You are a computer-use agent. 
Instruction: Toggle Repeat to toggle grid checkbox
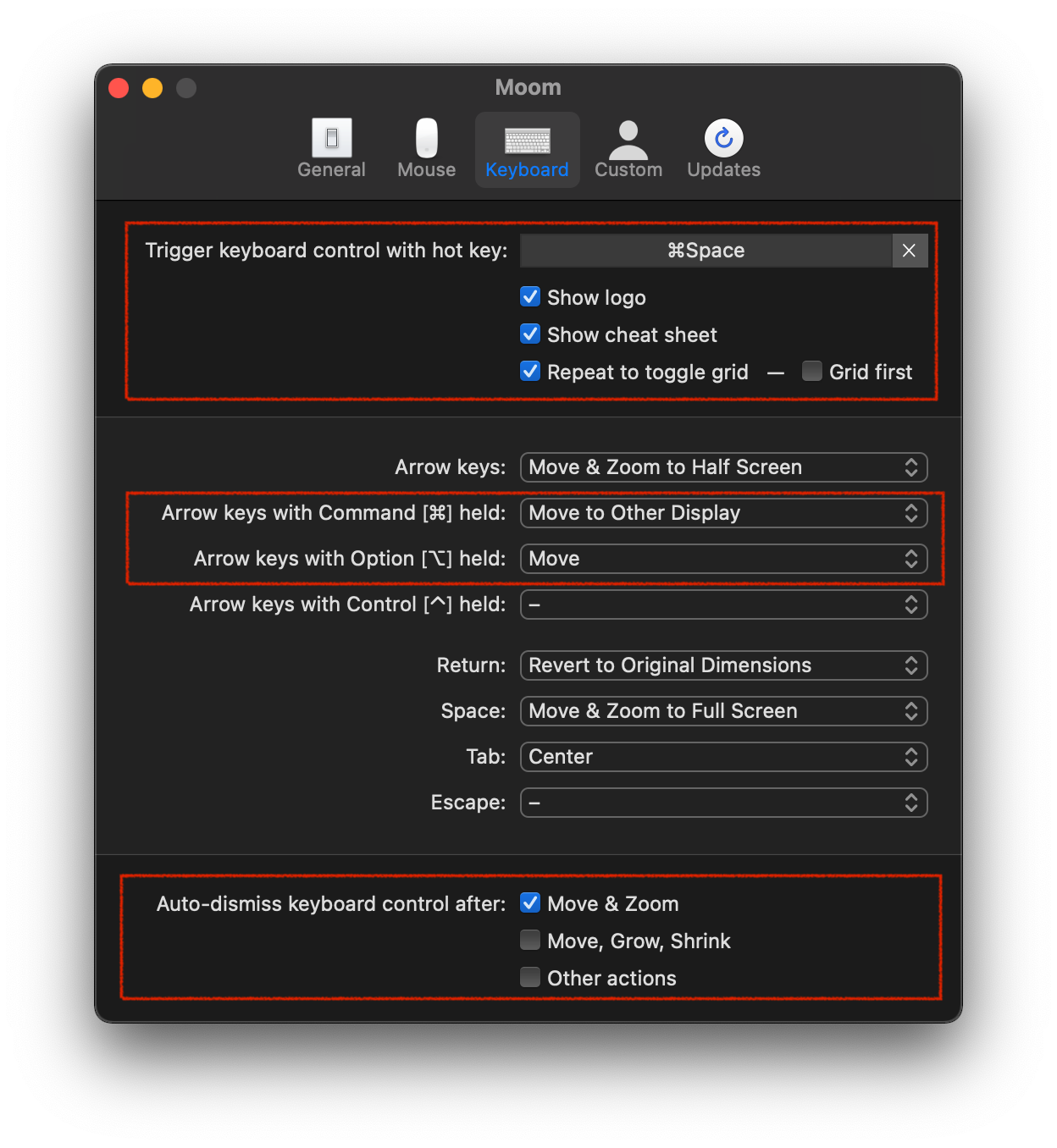pyautogui.click(x=530, y=372)
